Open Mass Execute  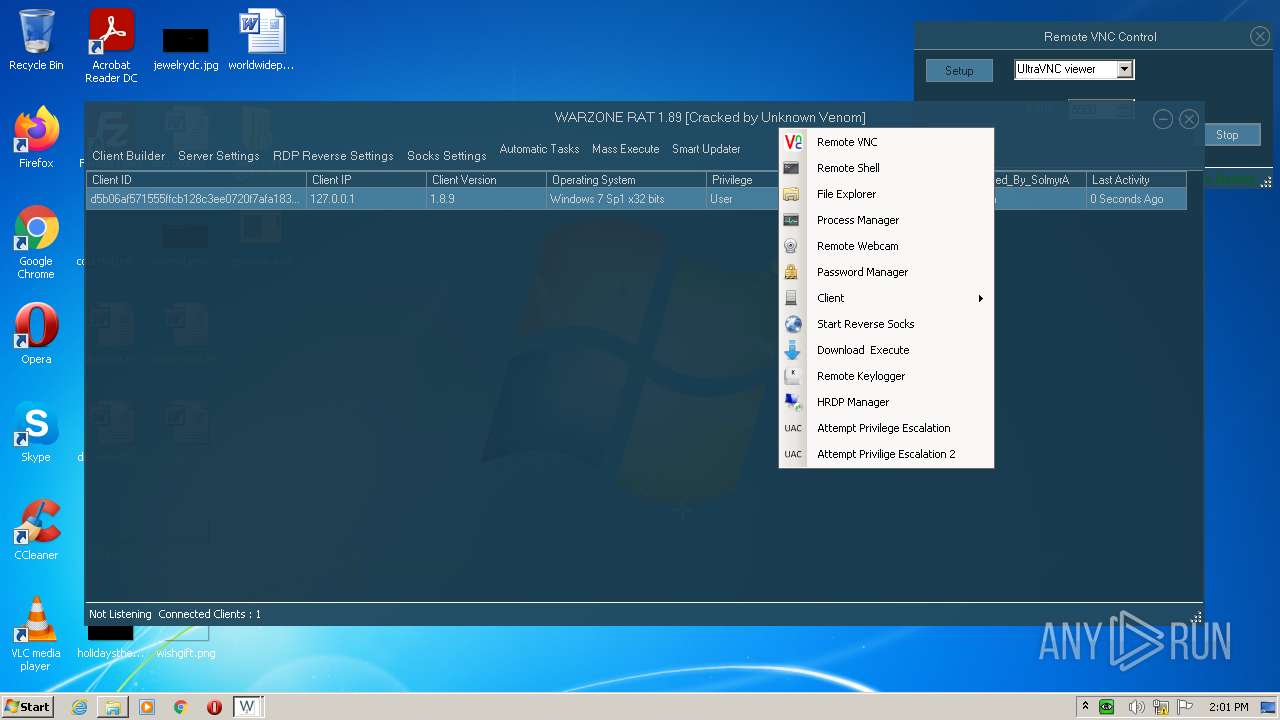point(626,149)
